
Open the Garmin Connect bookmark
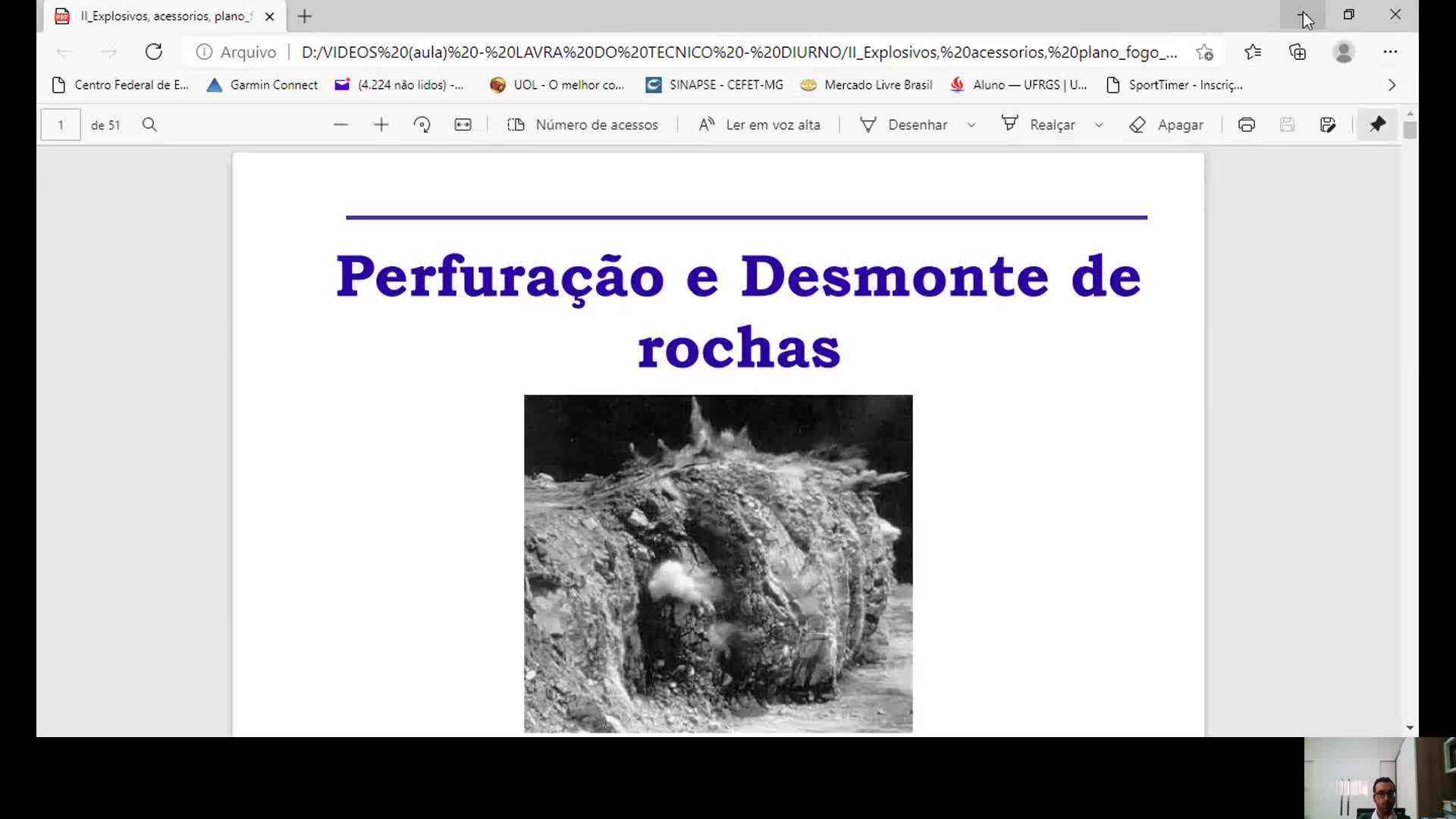(x=262, y=85)
